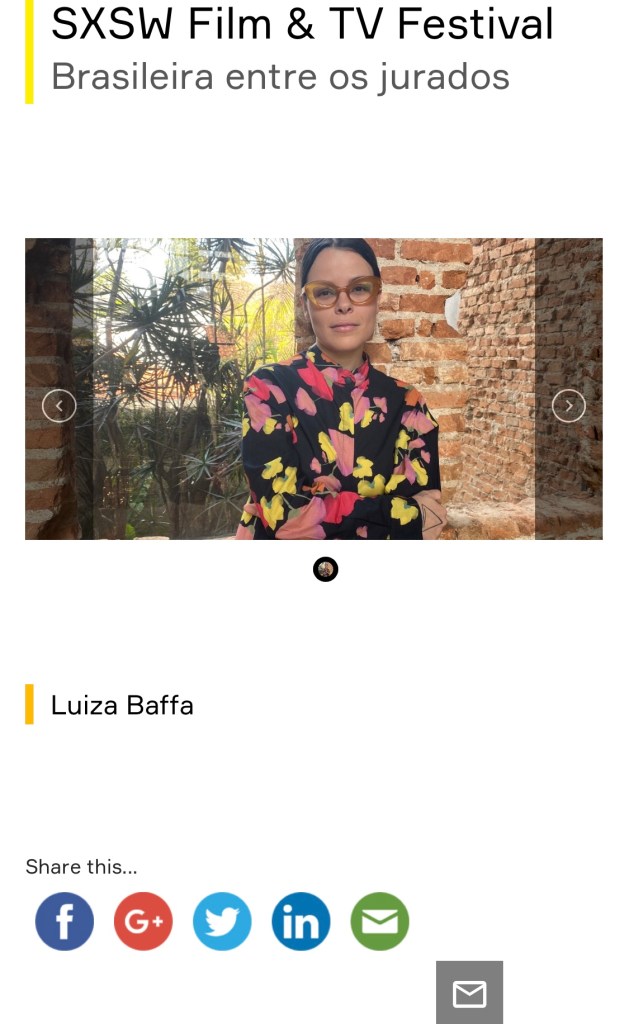This screenshot has width=629, height=1024.
Task: Click the SXSW Film & TV Festival headline
Action: pyautogui.click(x=302, y=24)
